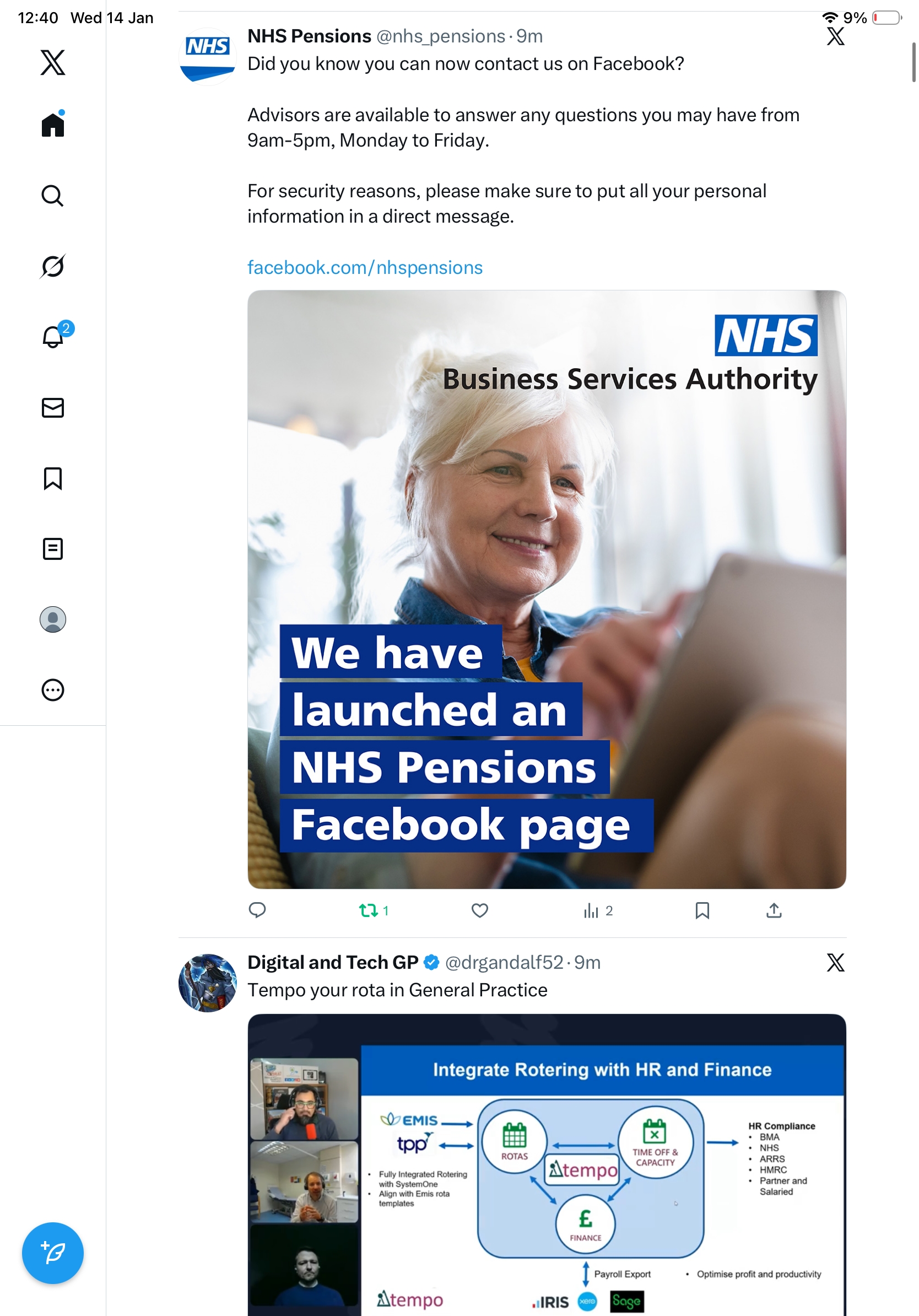Open the X icon menu on Digital and Tech GP post

click(x=835, y=962)
